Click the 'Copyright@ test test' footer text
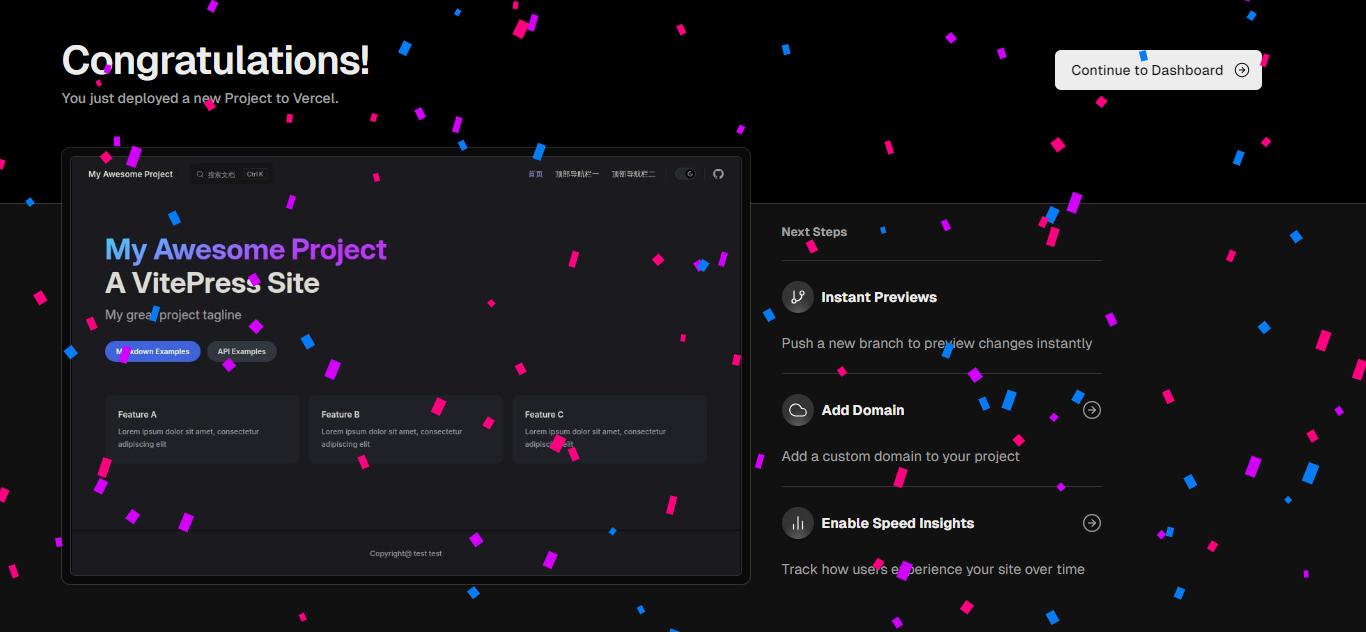 [406, 553]
